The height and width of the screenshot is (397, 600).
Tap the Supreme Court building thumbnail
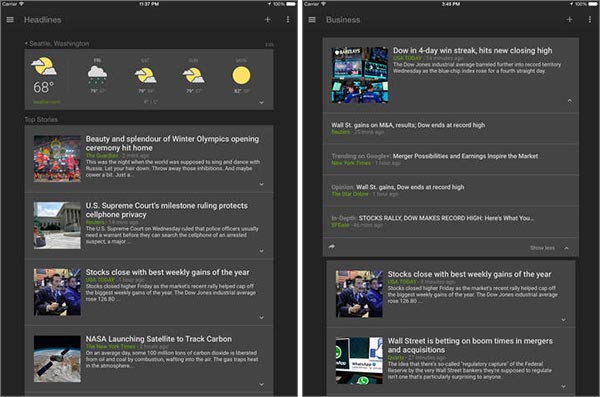click(57, 225)
